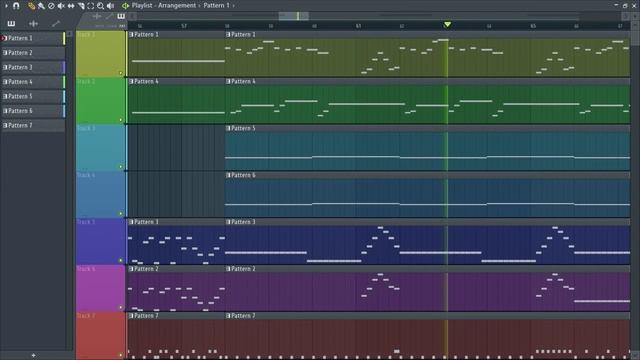Image resolution: width=640 pixels, height=360 pixels.
Task: Click the green playhead marker on the timeline
Action: pos(447,25)
